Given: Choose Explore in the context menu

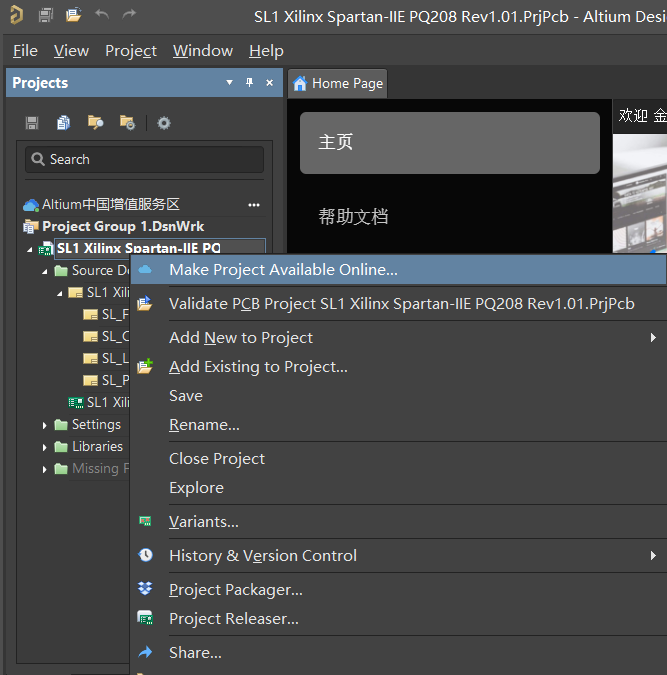Looking at the screenshot, I should (398, 488).
